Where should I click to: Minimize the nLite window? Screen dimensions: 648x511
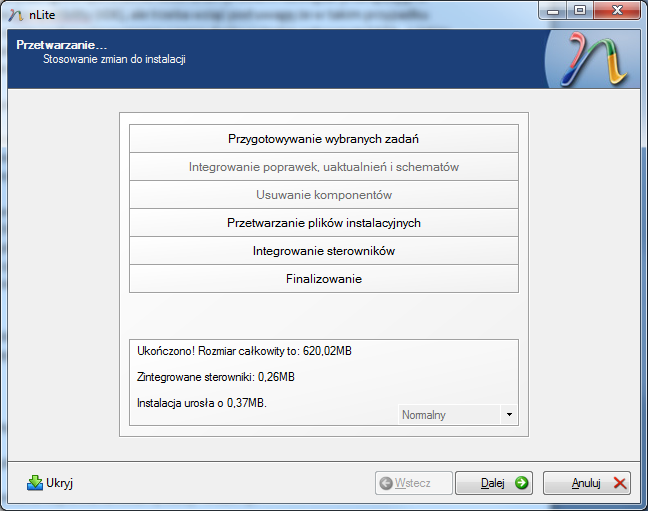[x=553, y=11]
